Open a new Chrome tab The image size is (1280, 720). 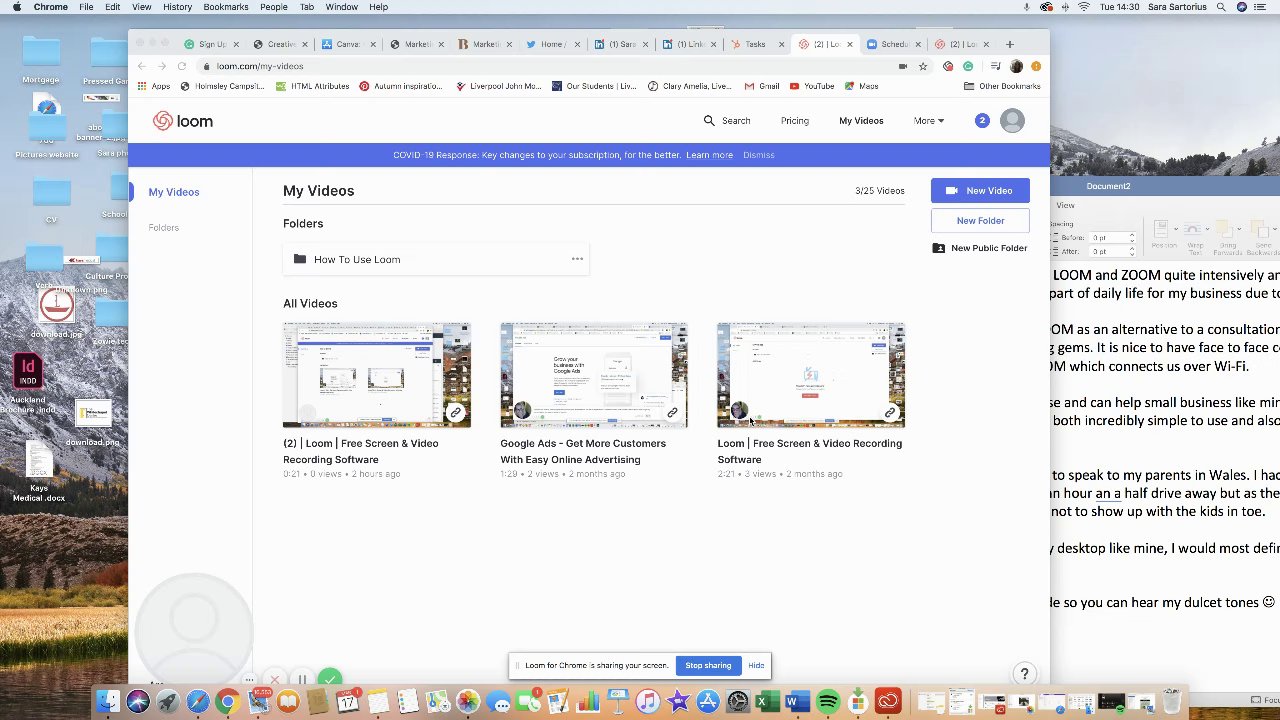tap(1009, 44)
